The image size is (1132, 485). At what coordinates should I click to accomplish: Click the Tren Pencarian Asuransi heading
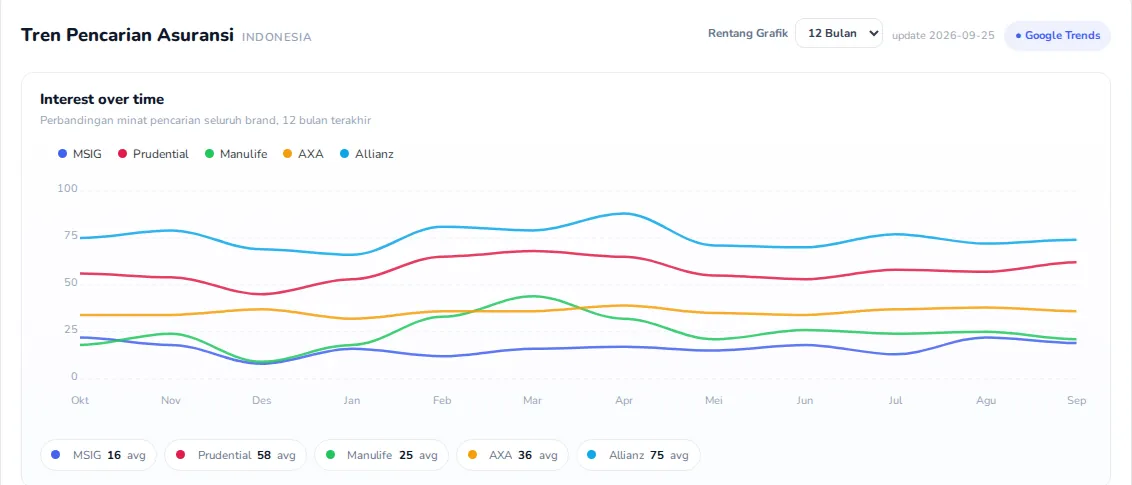point(127,35)
